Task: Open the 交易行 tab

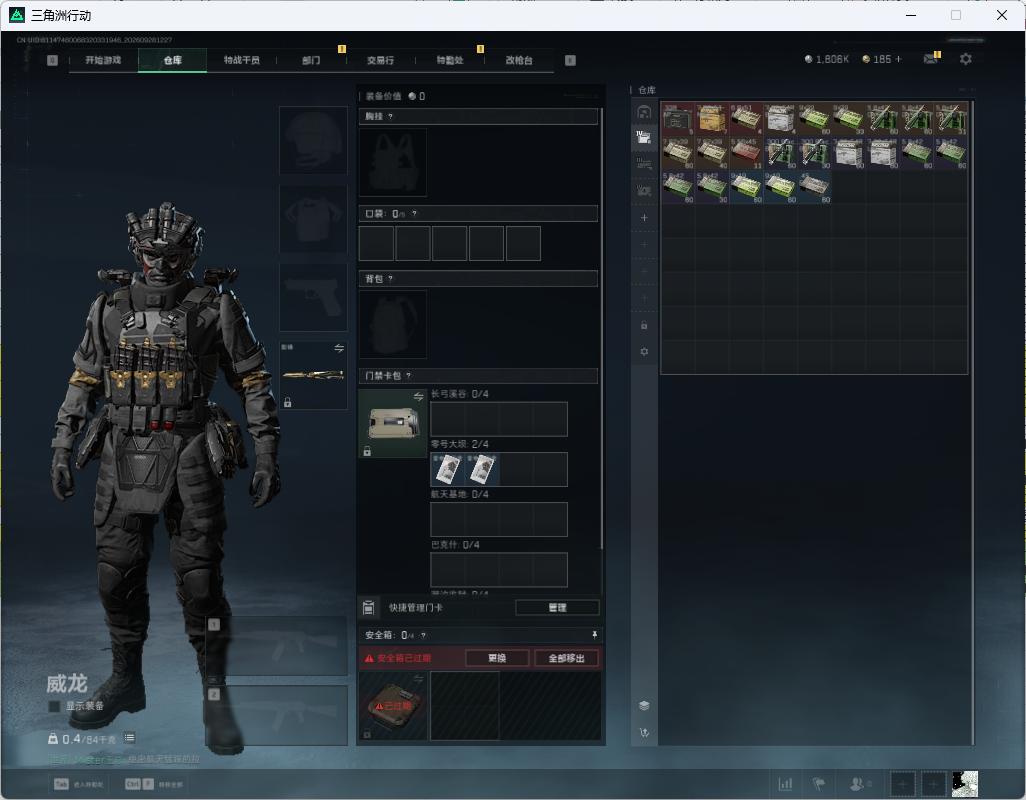Action: pos(380,60)
